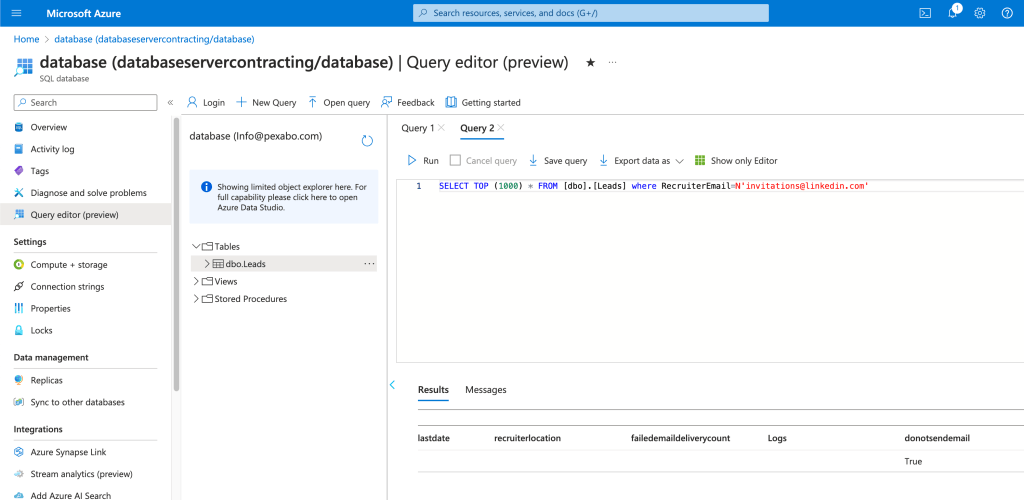Image resolution: width=1024 pixels, height=500 pixels.
Task: Switch to the Messages tab
Action: pos(486,390)
